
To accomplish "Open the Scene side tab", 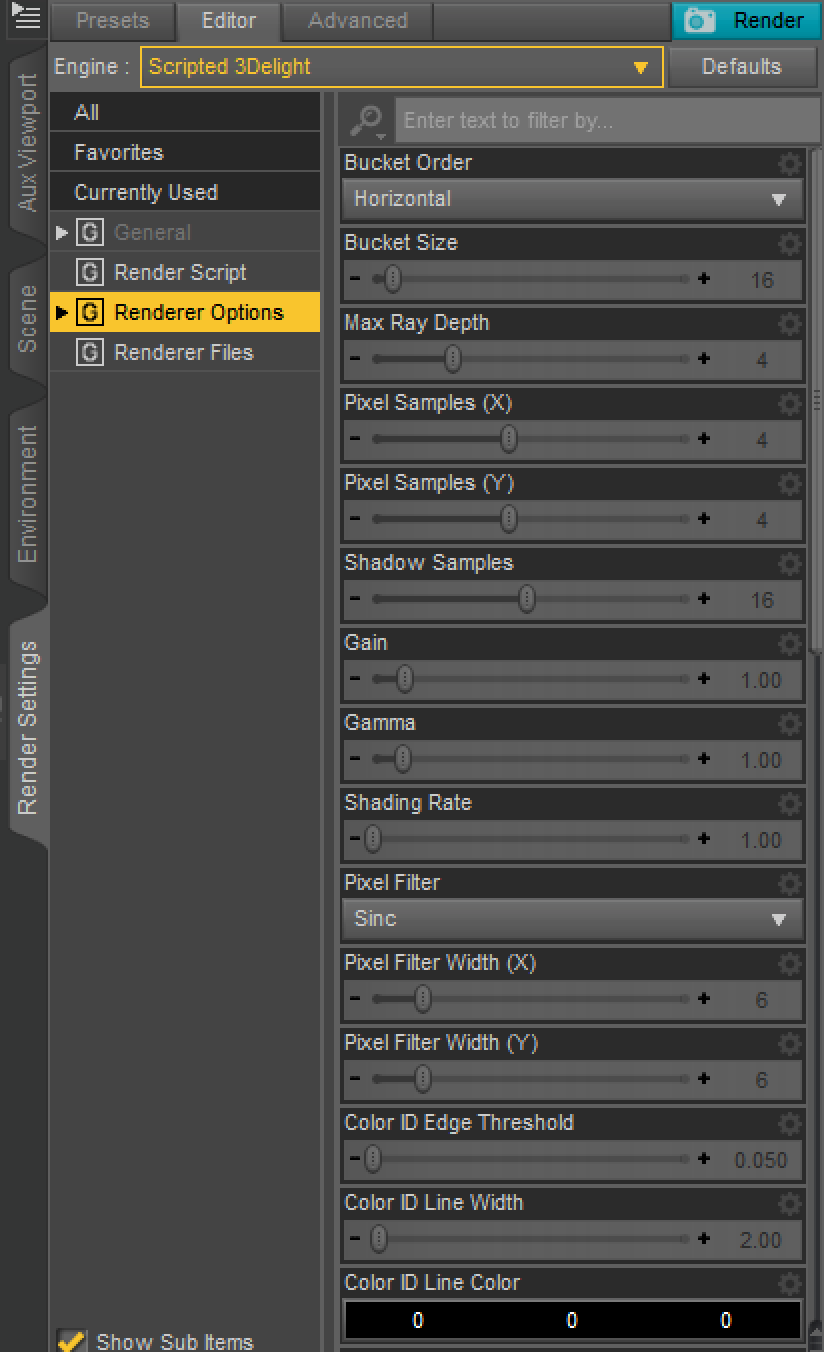I will click(x=28, y=320).
